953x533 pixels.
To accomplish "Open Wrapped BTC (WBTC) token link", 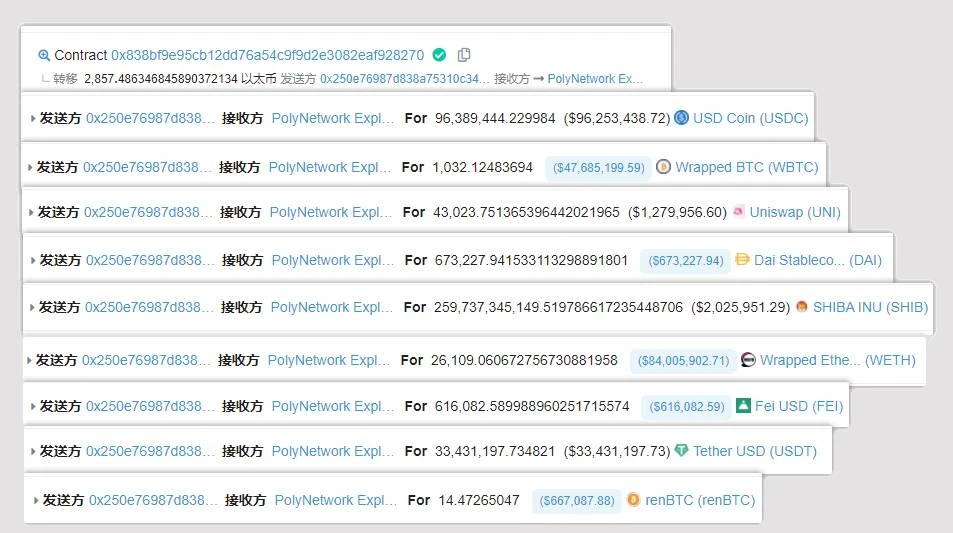I will (747, 167).
